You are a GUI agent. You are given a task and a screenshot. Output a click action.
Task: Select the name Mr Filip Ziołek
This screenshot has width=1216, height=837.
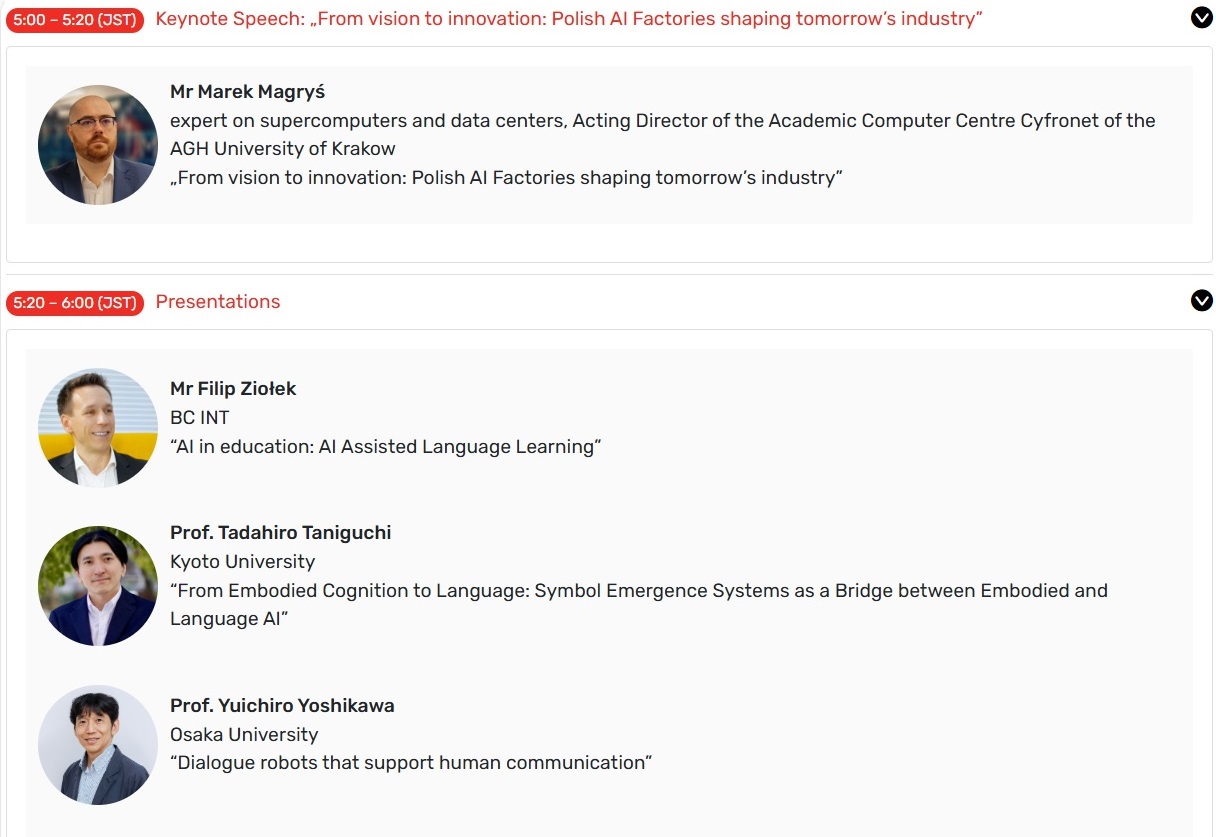[x=233, y=389]
